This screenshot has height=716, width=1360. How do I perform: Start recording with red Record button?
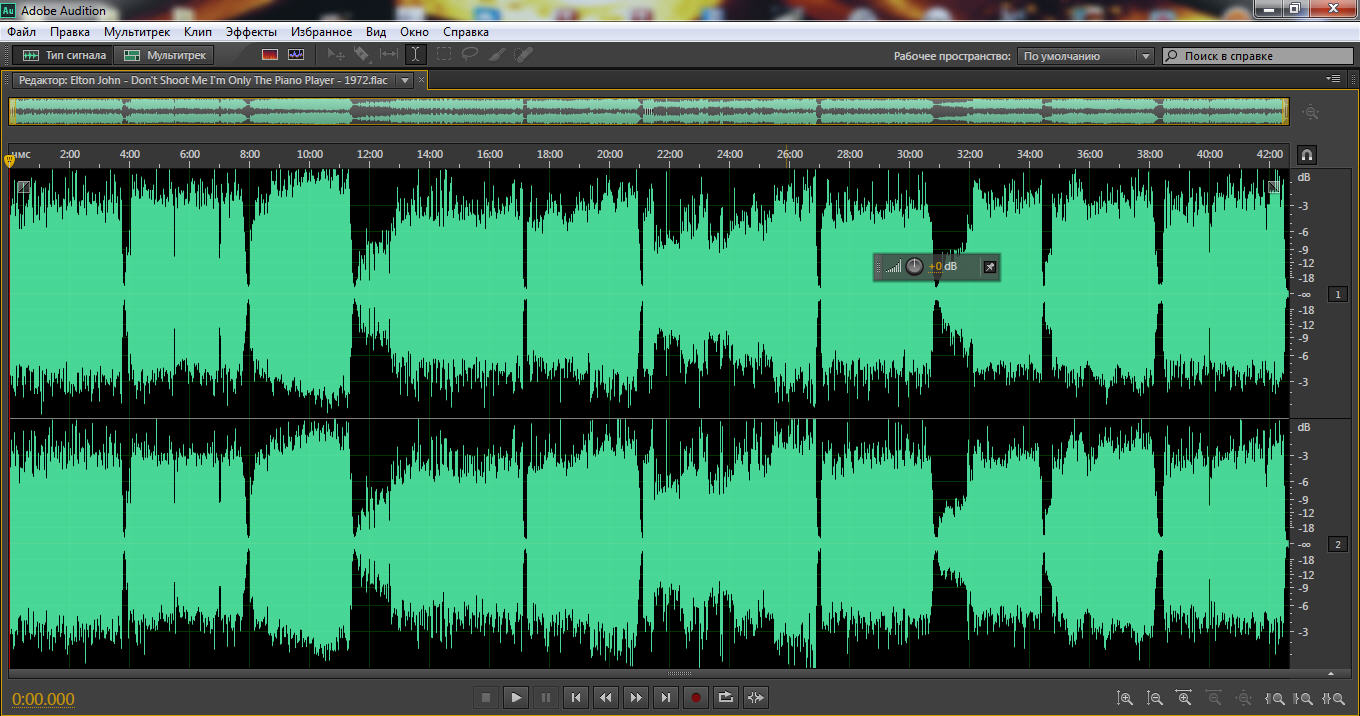point(696,697)
